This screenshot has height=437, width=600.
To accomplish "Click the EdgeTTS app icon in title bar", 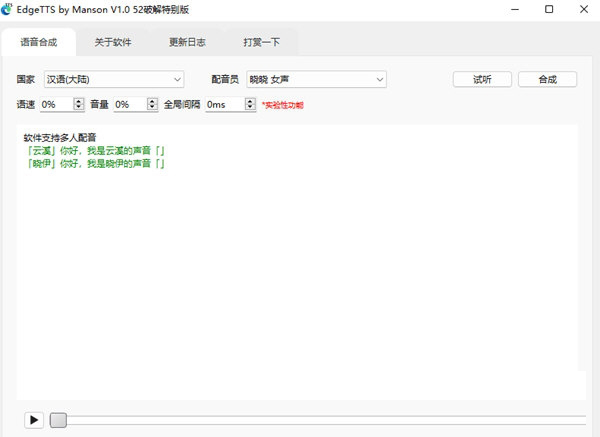I will click(9, 9).
